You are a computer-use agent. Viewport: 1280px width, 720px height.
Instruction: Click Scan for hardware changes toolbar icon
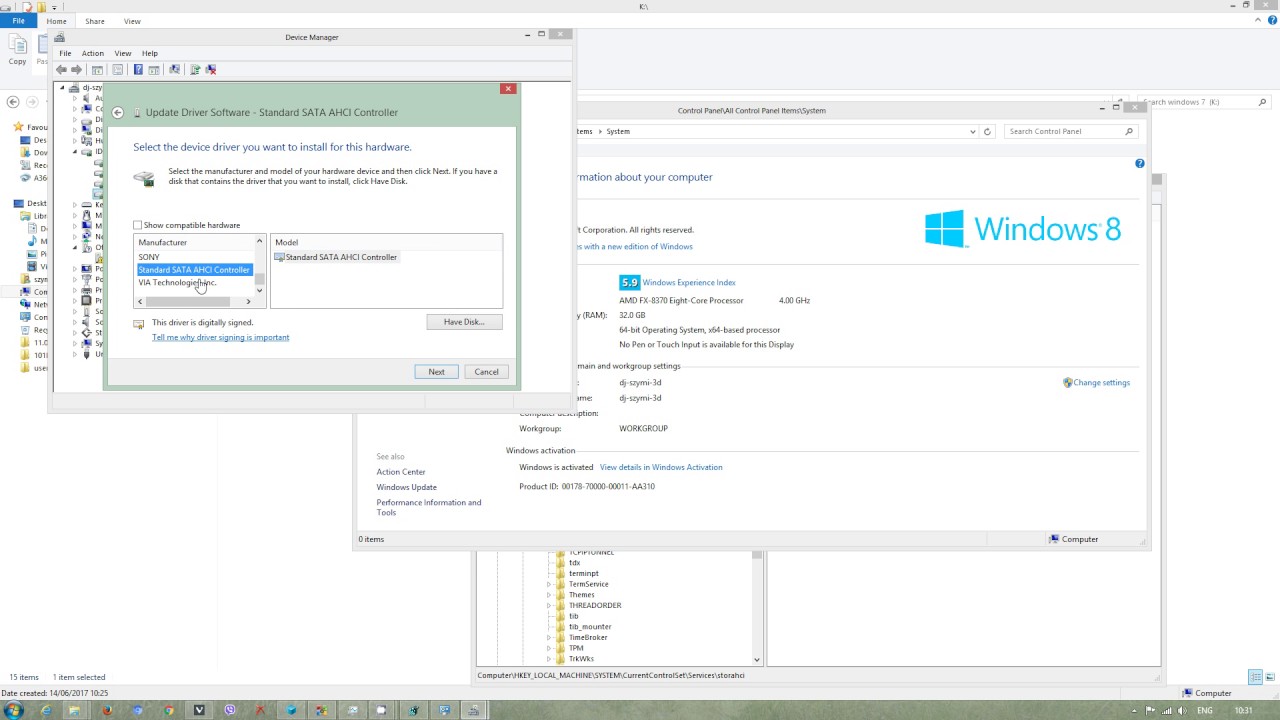[174, 70]
